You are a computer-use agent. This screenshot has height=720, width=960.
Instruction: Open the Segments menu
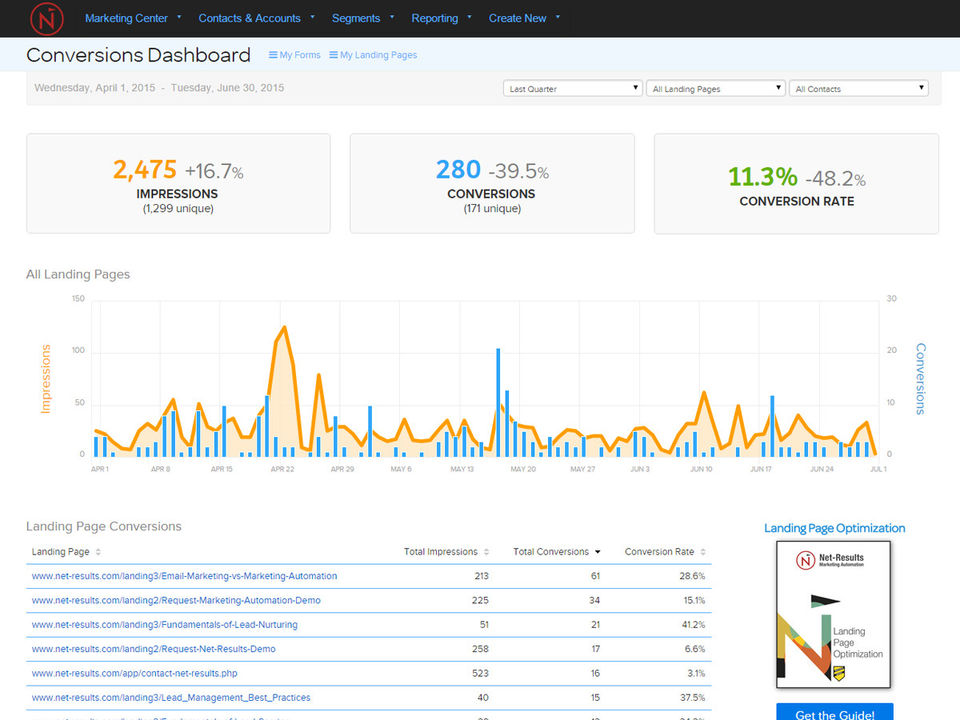362,18
